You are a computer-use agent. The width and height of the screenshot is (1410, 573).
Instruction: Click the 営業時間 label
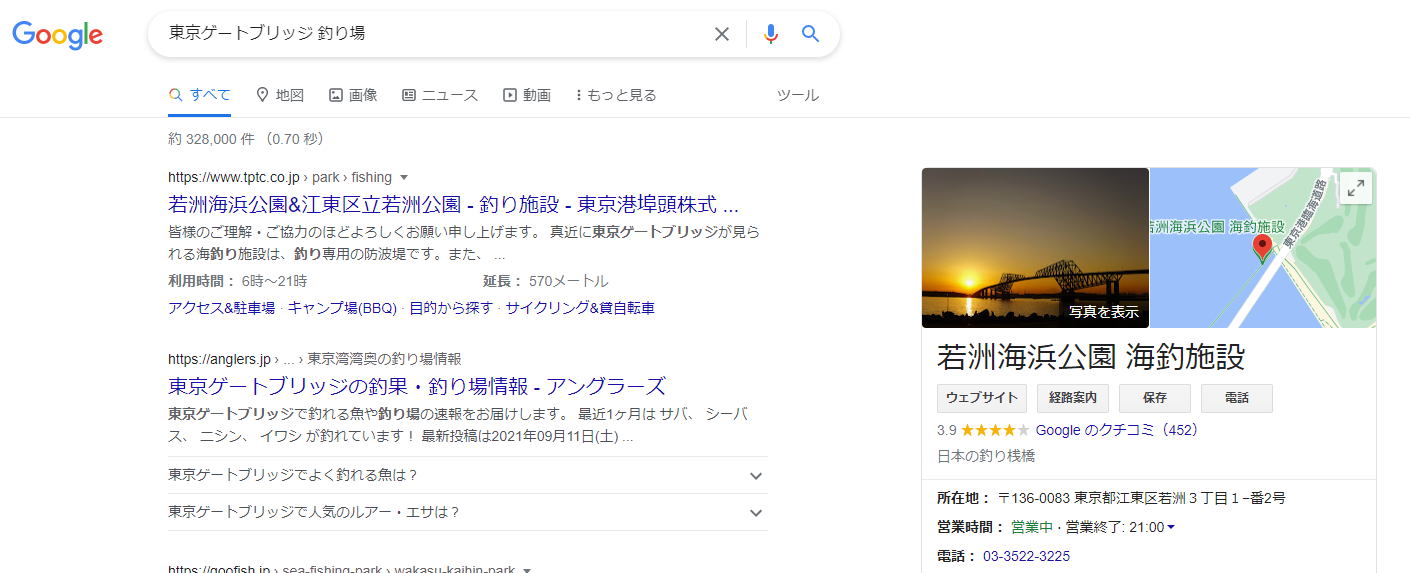(x=969, y=527)
